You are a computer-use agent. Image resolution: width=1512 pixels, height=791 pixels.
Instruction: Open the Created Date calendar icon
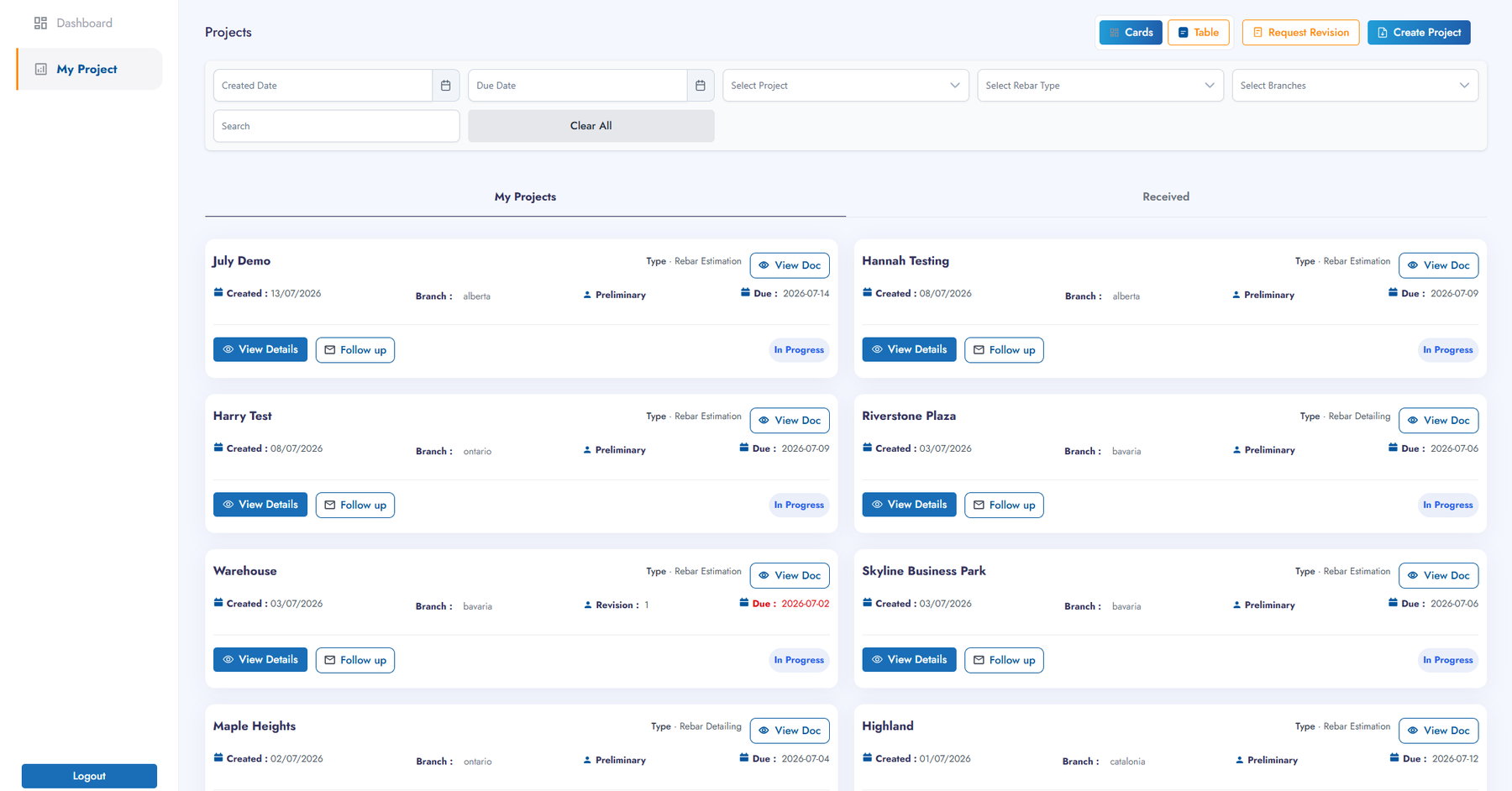[x=445, y=86]
